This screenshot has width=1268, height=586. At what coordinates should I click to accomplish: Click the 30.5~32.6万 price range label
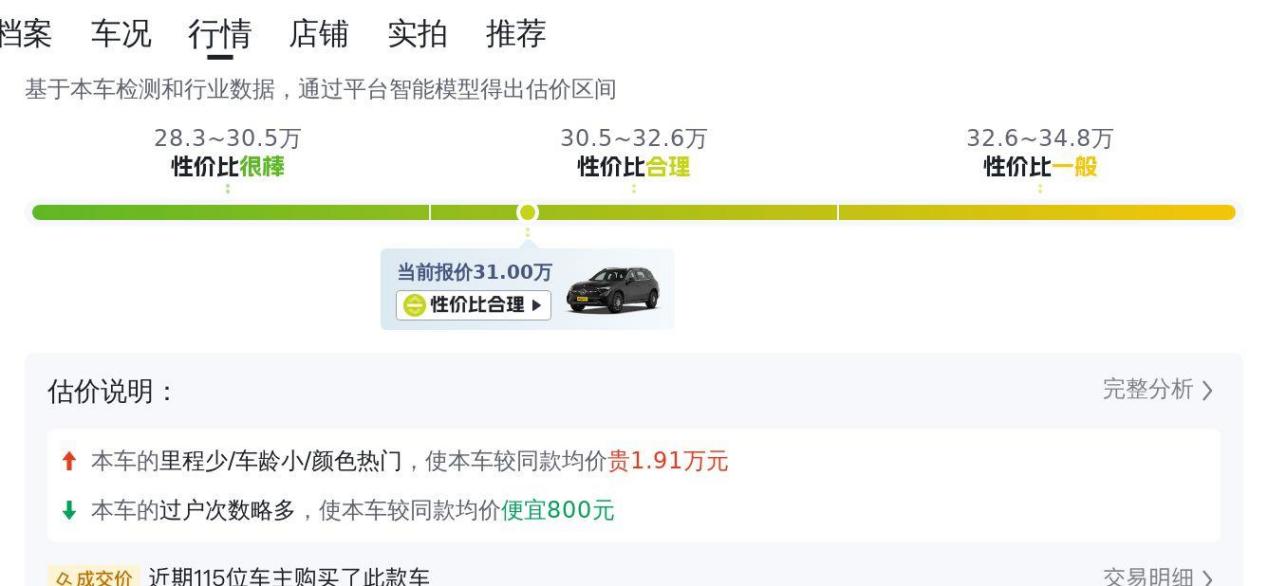click(x=634, y=139)
